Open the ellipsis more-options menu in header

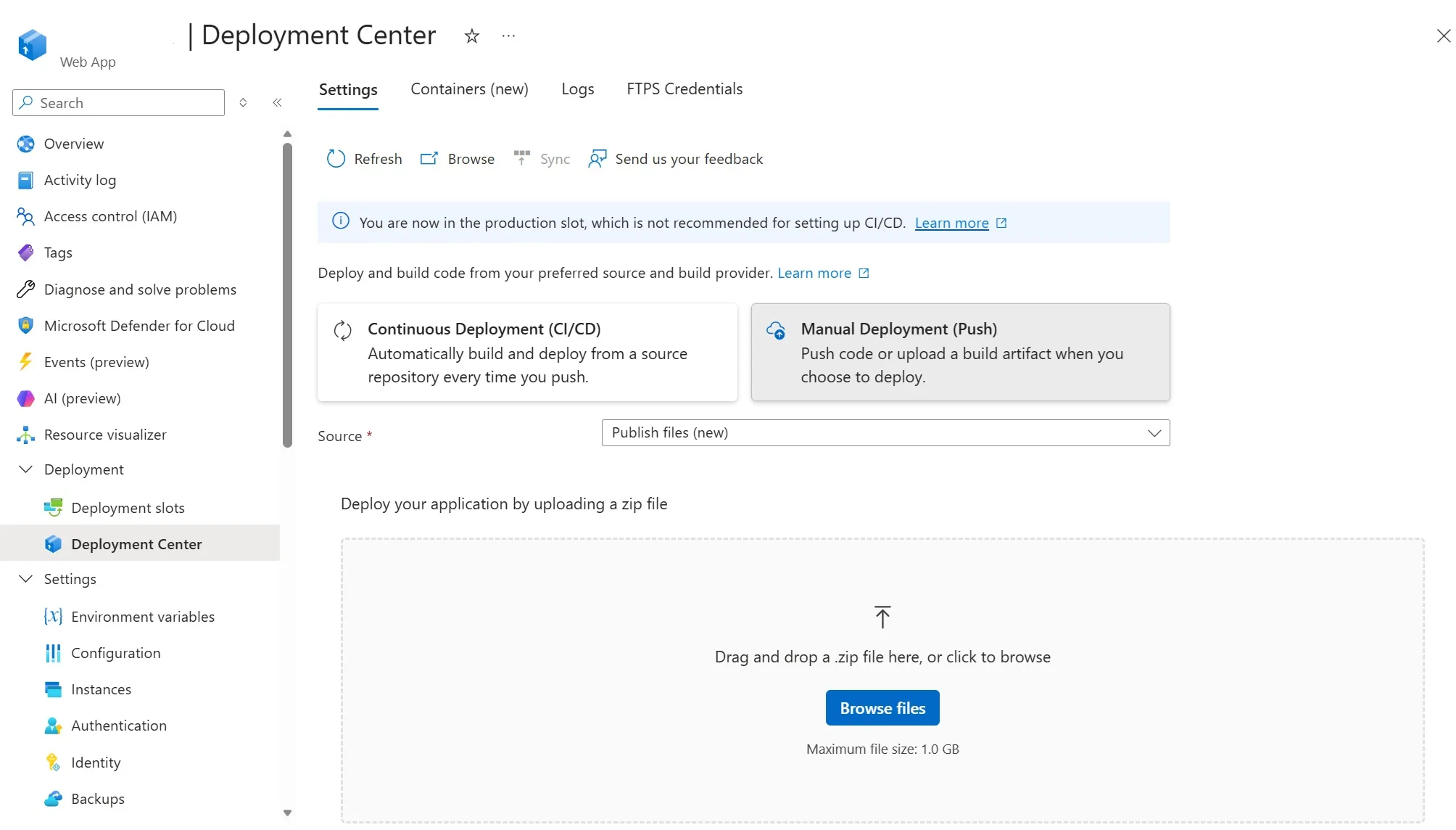click(508, 36)
